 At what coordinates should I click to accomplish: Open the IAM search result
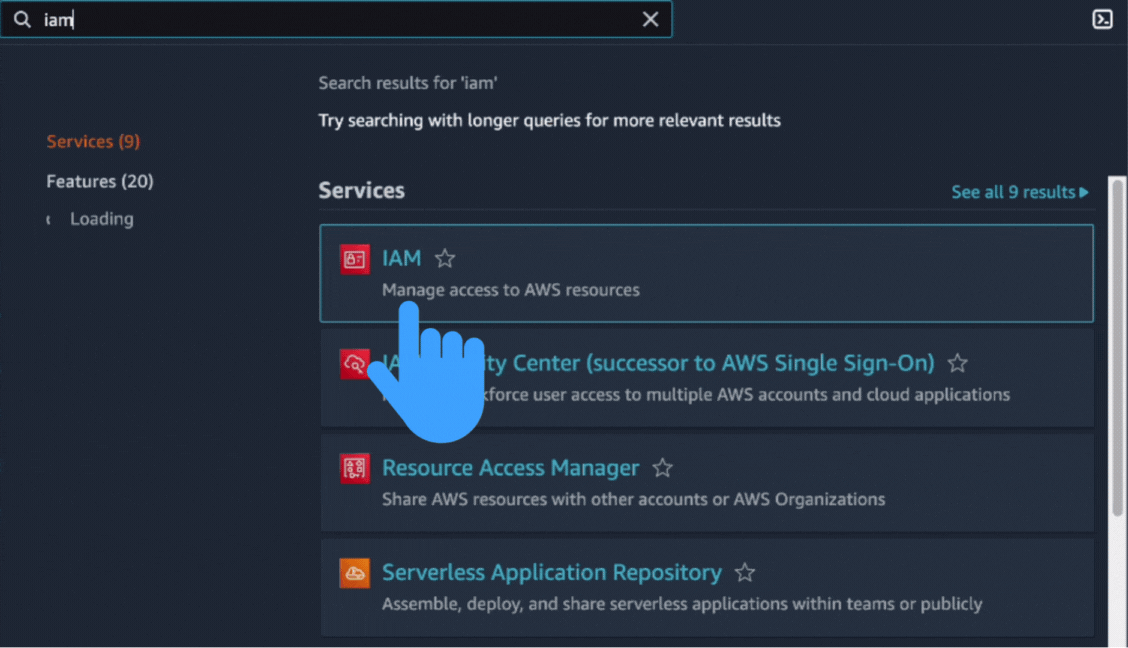tap(402, 258)
